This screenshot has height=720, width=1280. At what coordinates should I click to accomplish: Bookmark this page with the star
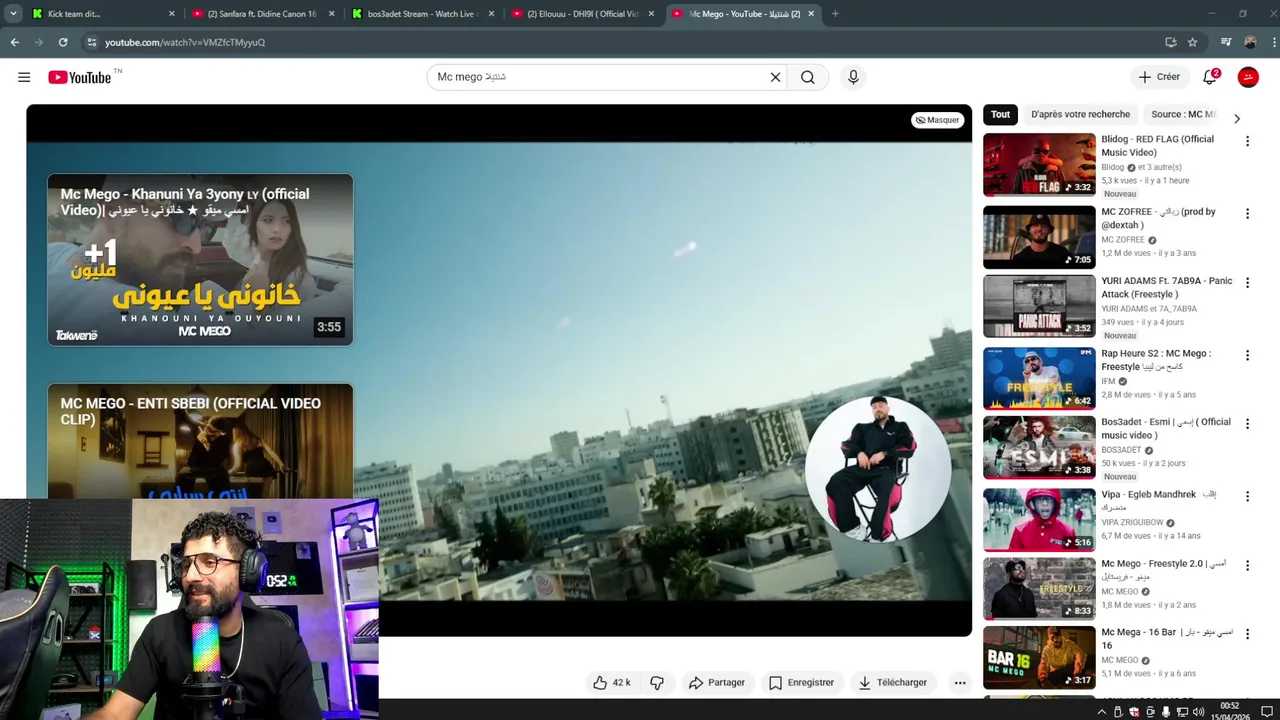(1192, 42)
